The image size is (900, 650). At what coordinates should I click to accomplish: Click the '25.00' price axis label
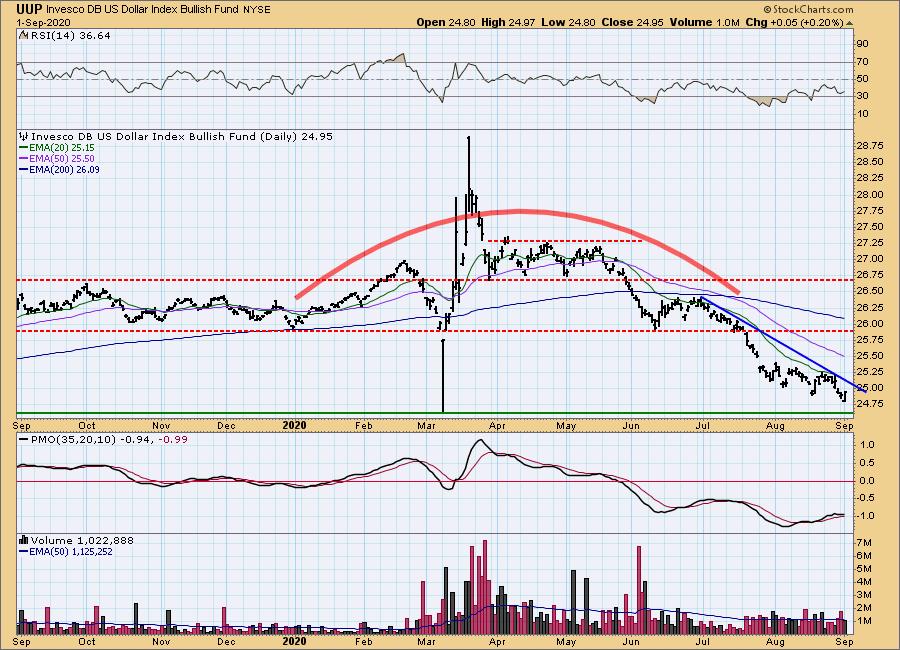869,388
